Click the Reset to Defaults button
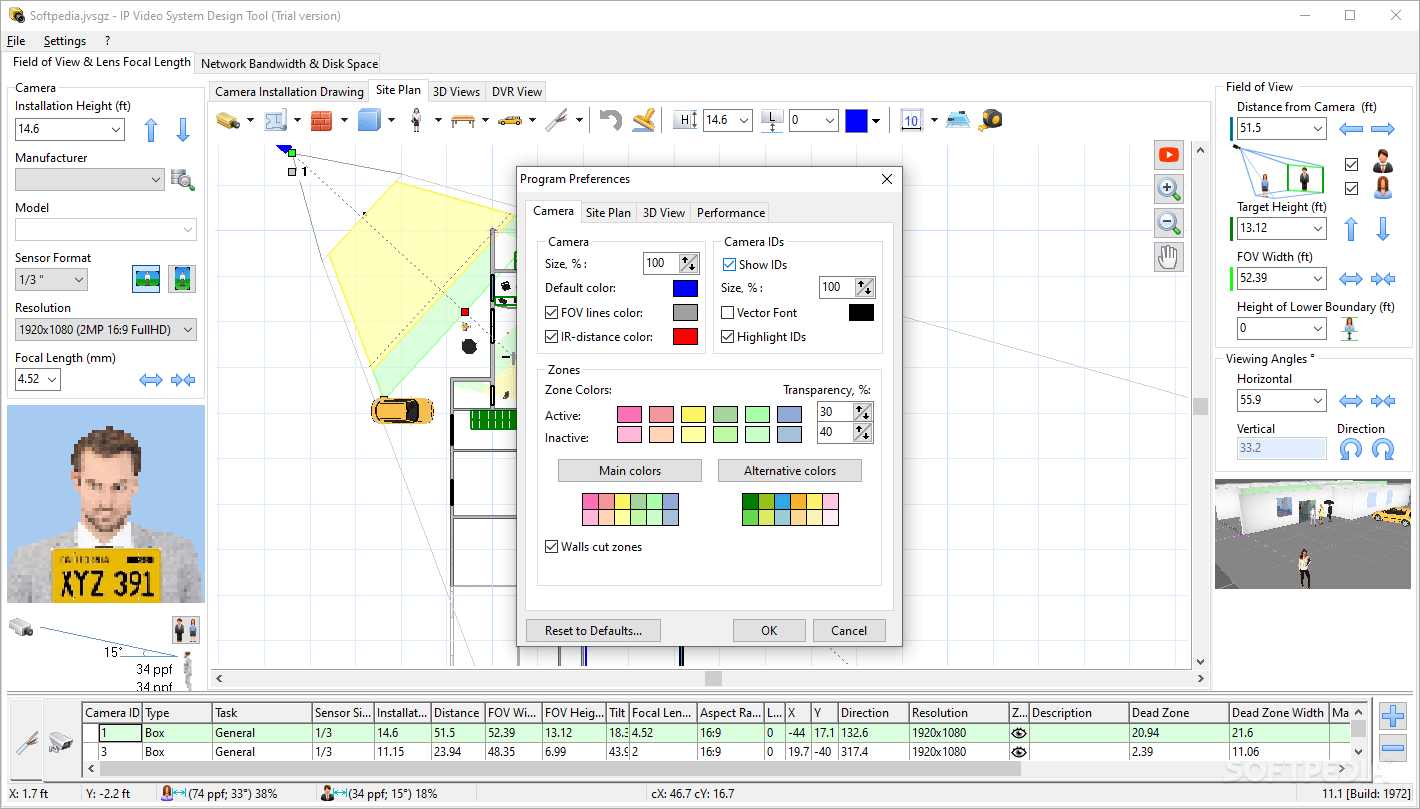The width and height of the screenshot is (1420, 809). 592,630
